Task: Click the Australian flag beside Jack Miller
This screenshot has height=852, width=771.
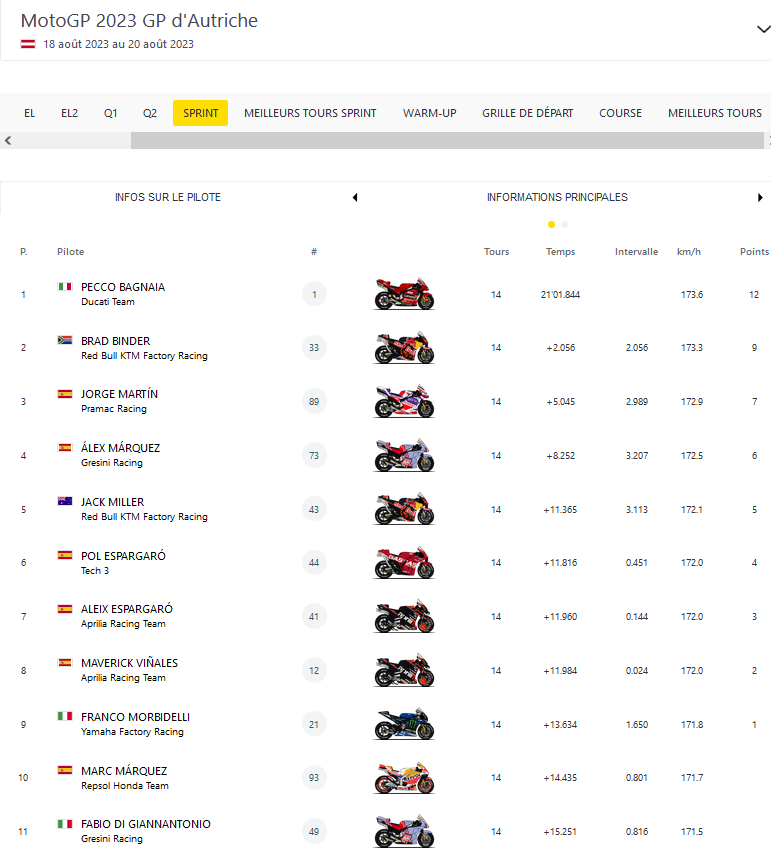Action: pyautogui.click(x=65, y=502)
